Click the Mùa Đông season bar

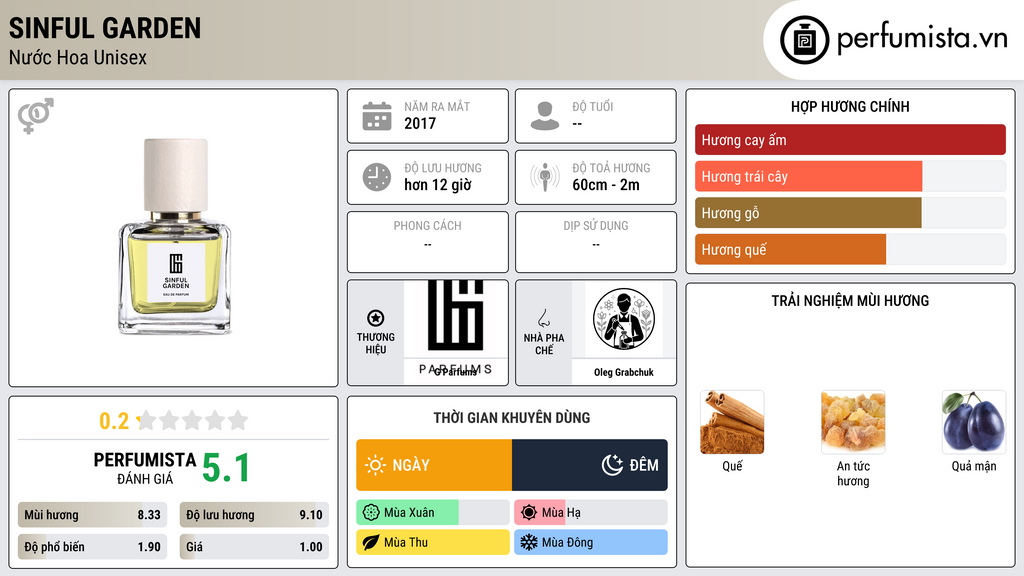[x=591, y=542]
